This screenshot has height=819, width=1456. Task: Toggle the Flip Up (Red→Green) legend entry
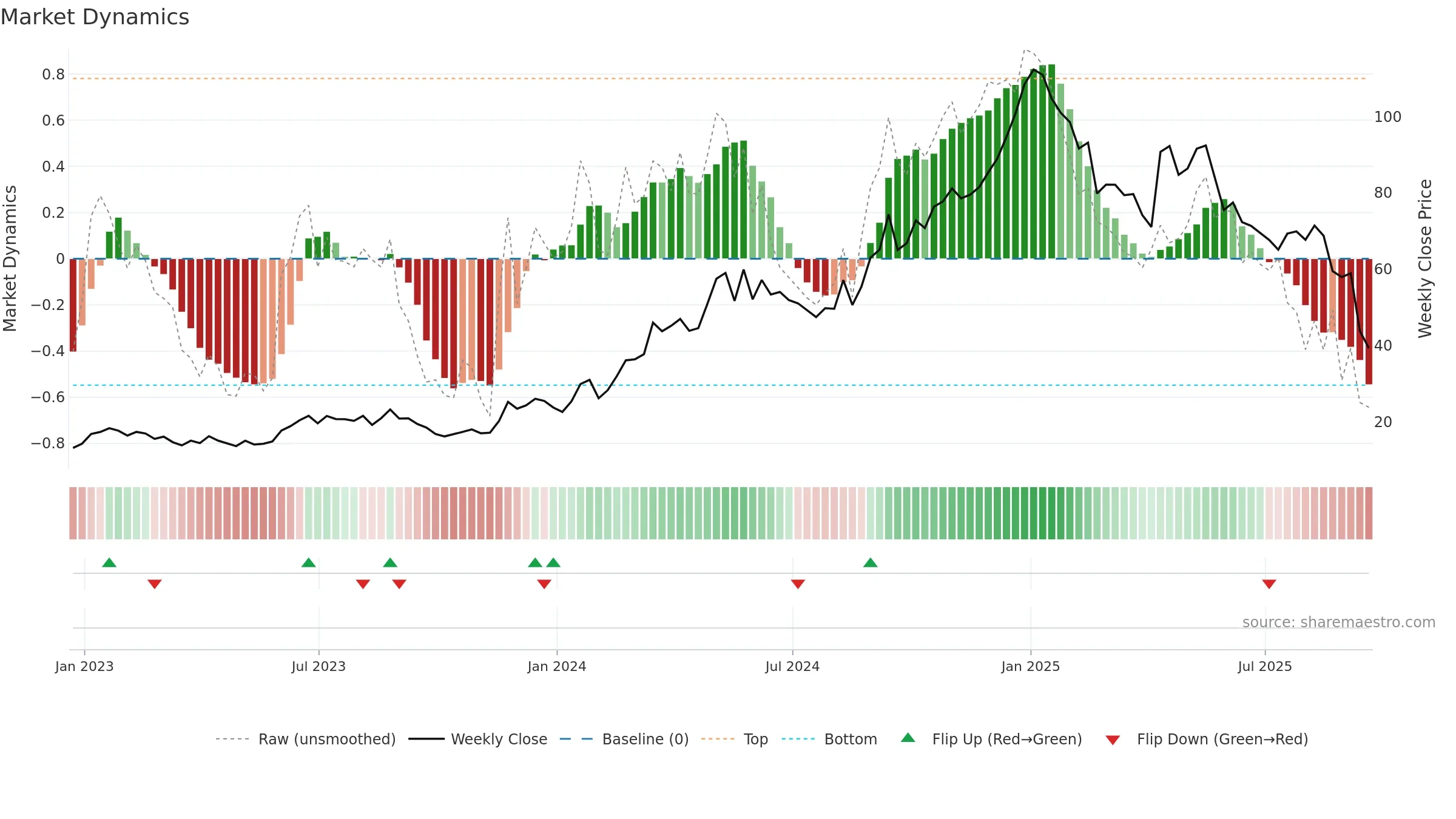(991, 739)
